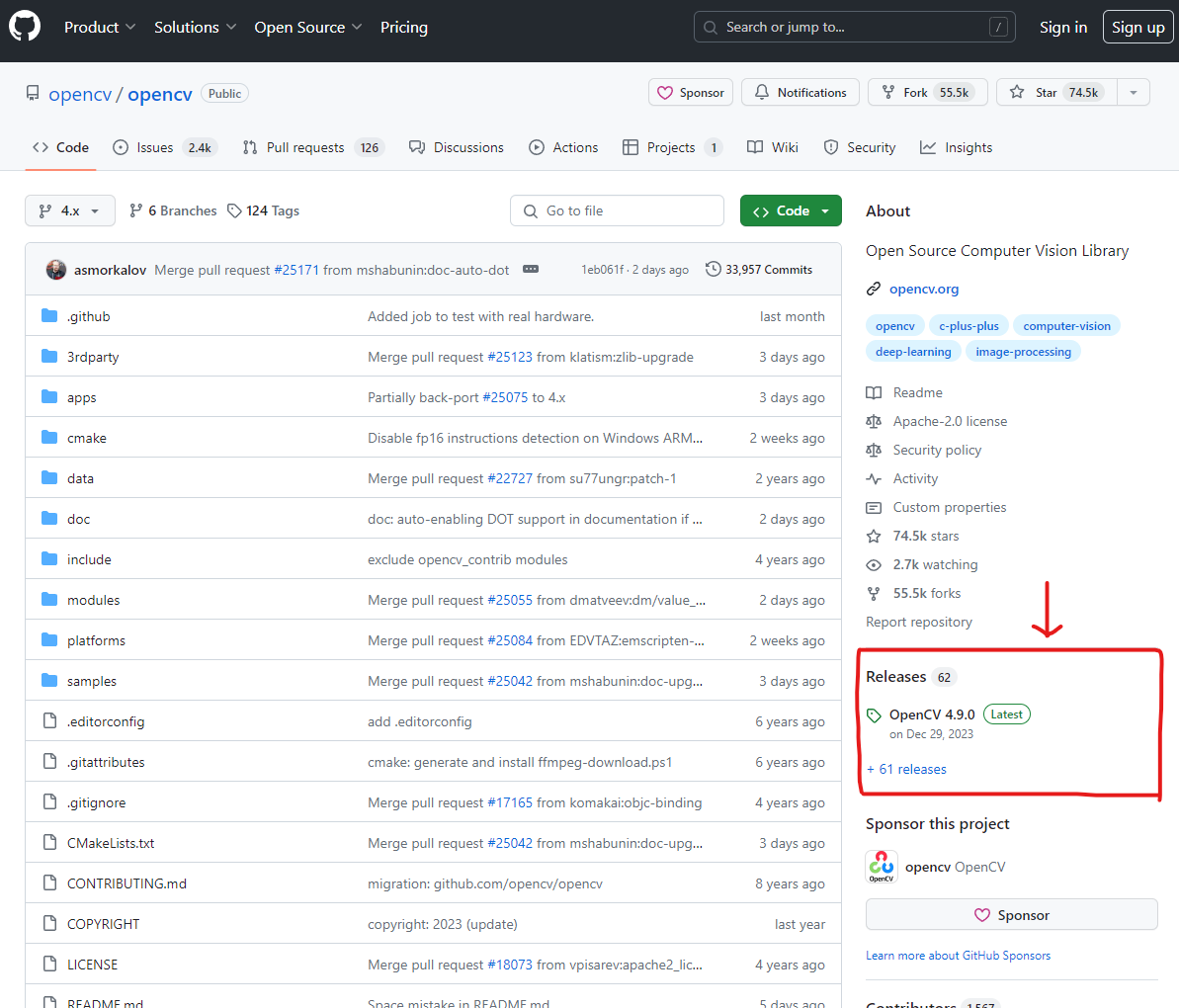The width and height of the screenshot is (1179, 1008).
Task: Open the cmake folder
Action: click(x=86, y=438)
